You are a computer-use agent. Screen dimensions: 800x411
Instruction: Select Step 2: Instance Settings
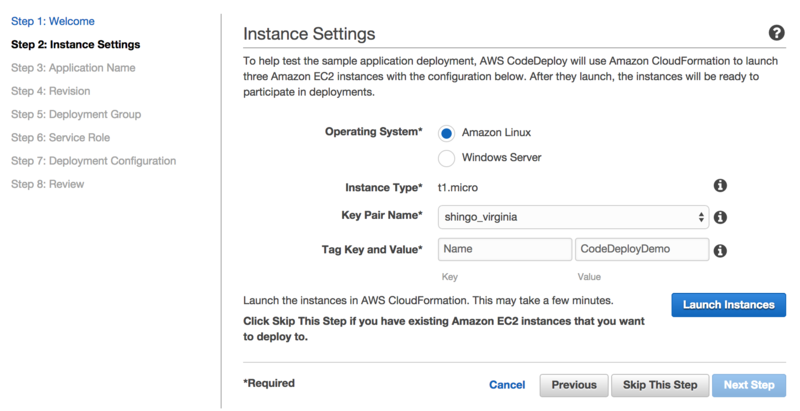click(76, 44)
